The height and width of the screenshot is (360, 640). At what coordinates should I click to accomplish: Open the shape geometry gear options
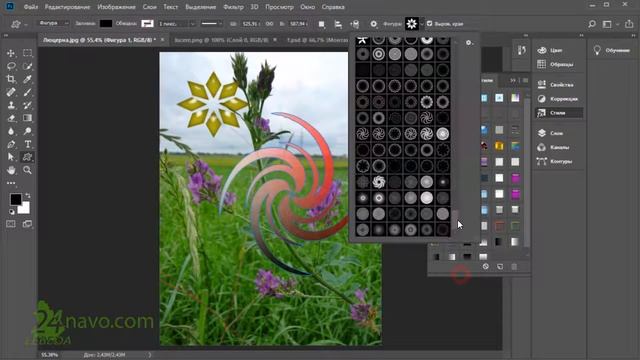pyautogui.click(x=373, y=24)
